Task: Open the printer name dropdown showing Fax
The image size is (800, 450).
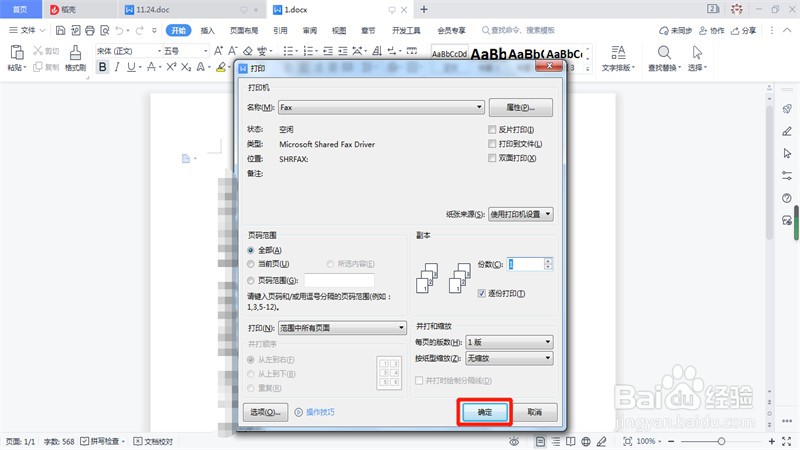Action: coord(381,107)
